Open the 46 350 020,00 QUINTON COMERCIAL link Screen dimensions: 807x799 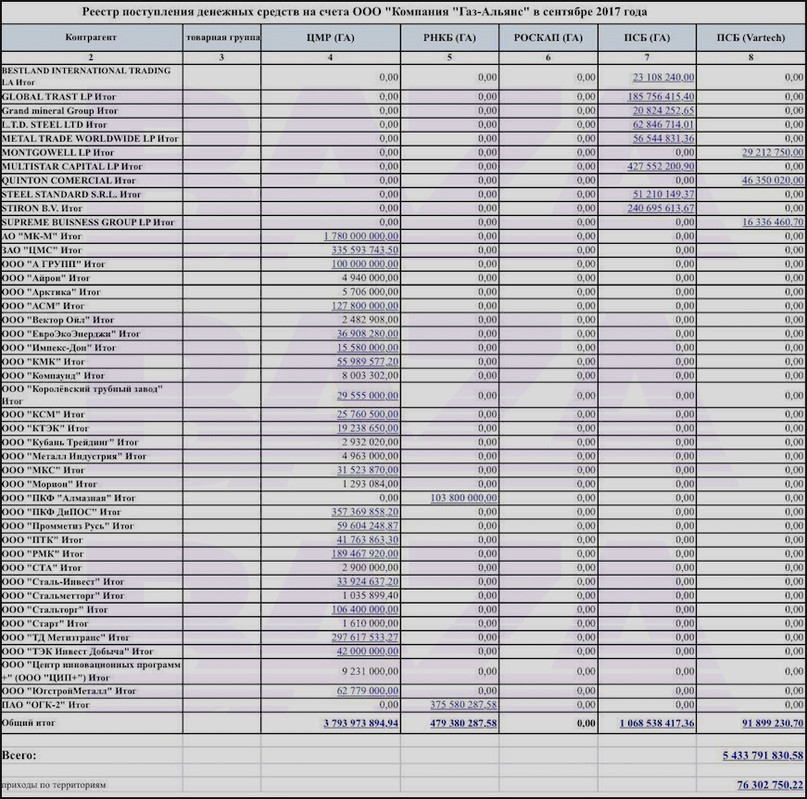773,180
